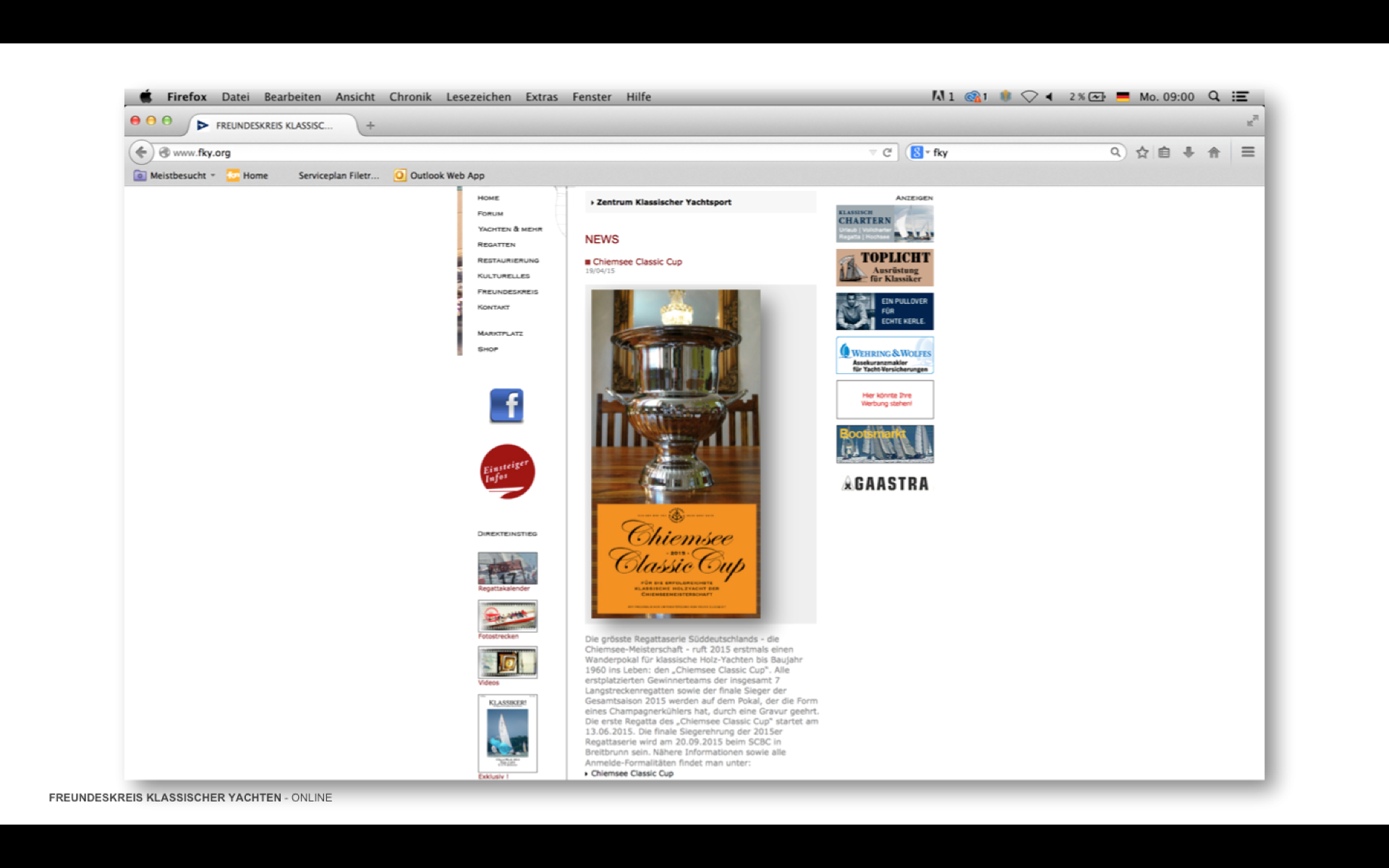Screen dimensions: 1389x868
Task: Open the Regatten navigation link
Action: coord(496,244)
